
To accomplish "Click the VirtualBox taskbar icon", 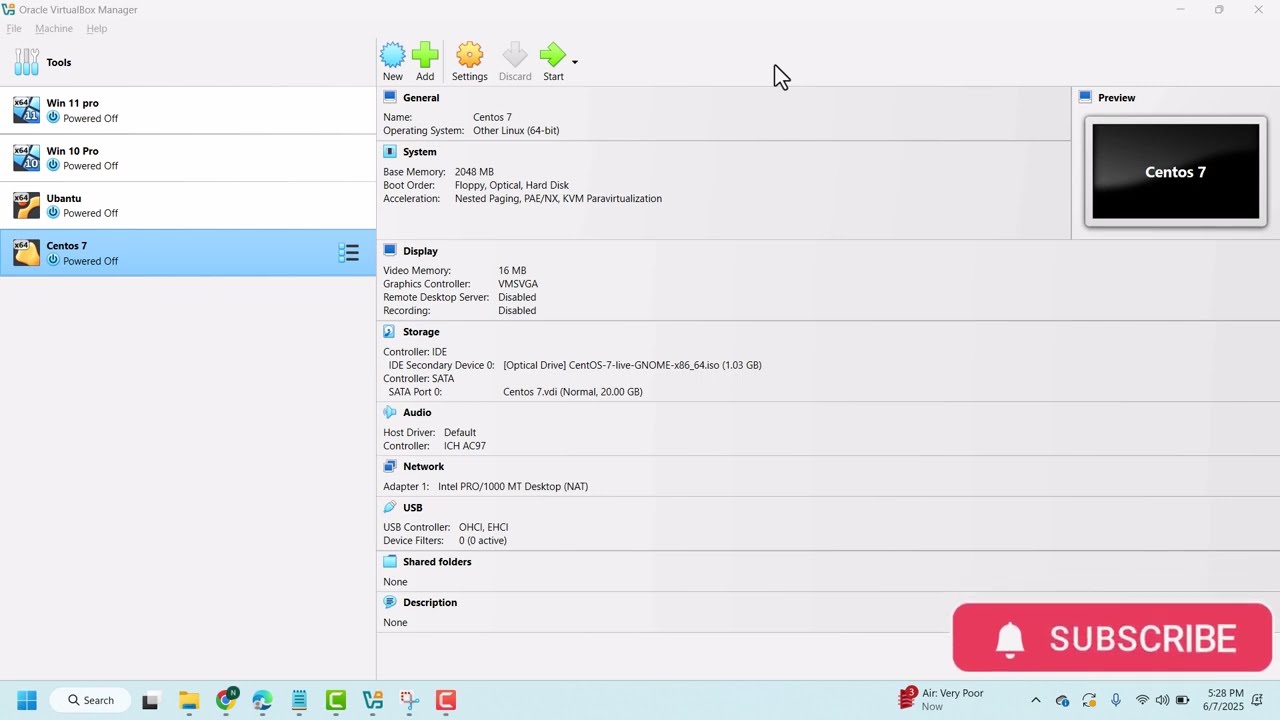I will pyautogui.click(x=373, y=700).
